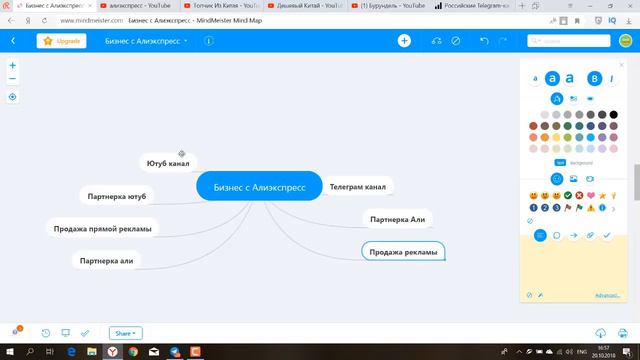This screenshot has height=360, width=640.
Task: Zoom out of the mind map
Action: pyautogui.click(x=13, y=79)
